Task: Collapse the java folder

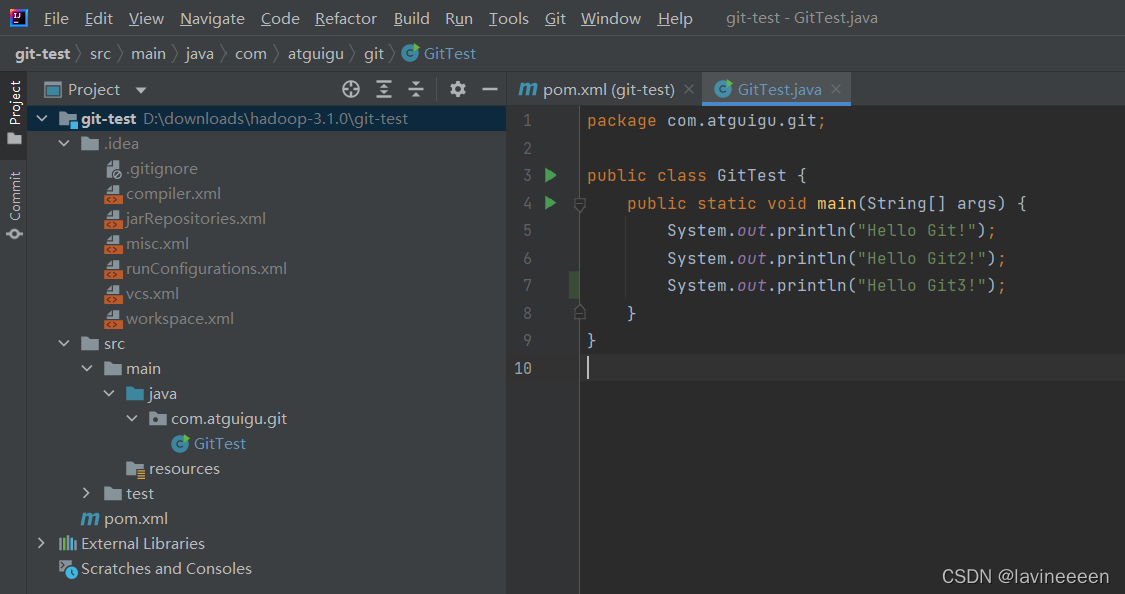Action: [x=109, y=393]
